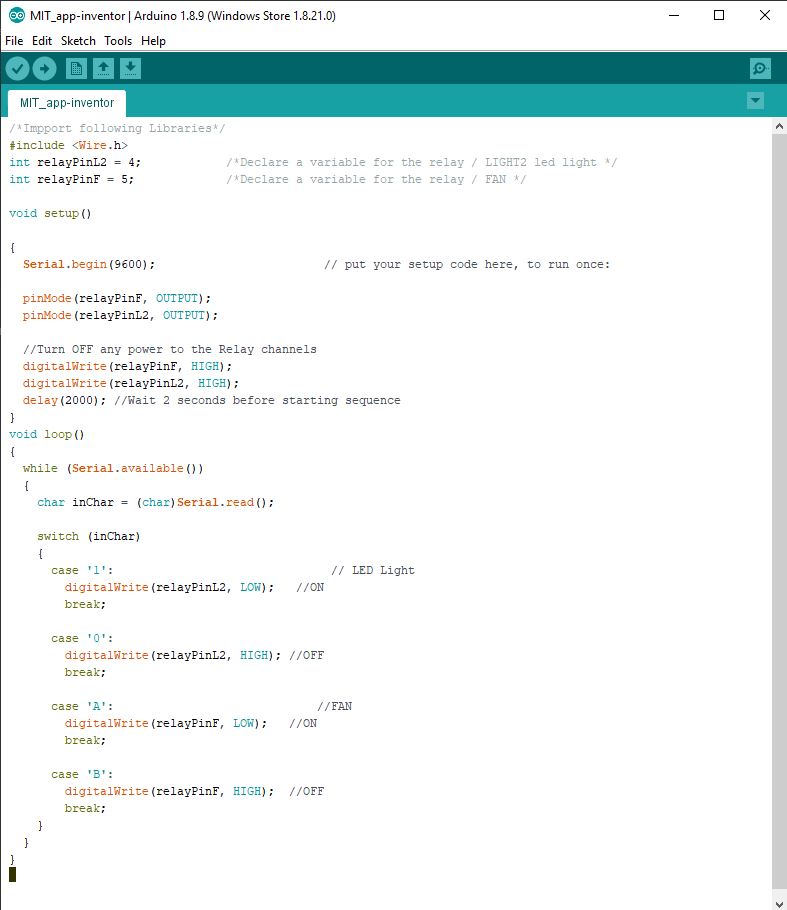Viewport: 787px width, 910px height.
Task: Open the File menu
Action: (x=14, y=41)
